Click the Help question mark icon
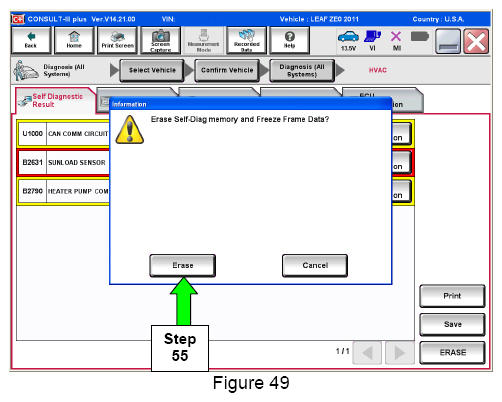The height and width of the screenshot is (402, 502). coord(289,40)
